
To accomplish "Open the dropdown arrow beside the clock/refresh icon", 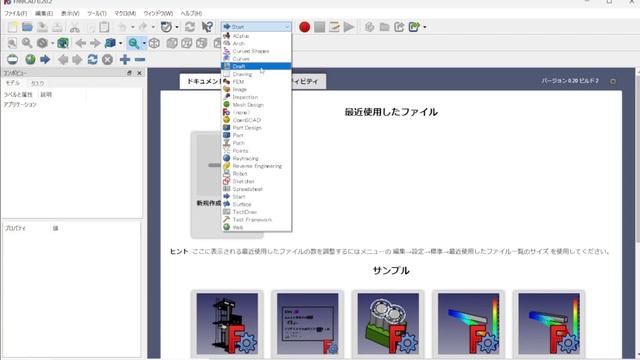I will [x=177, y=27].
